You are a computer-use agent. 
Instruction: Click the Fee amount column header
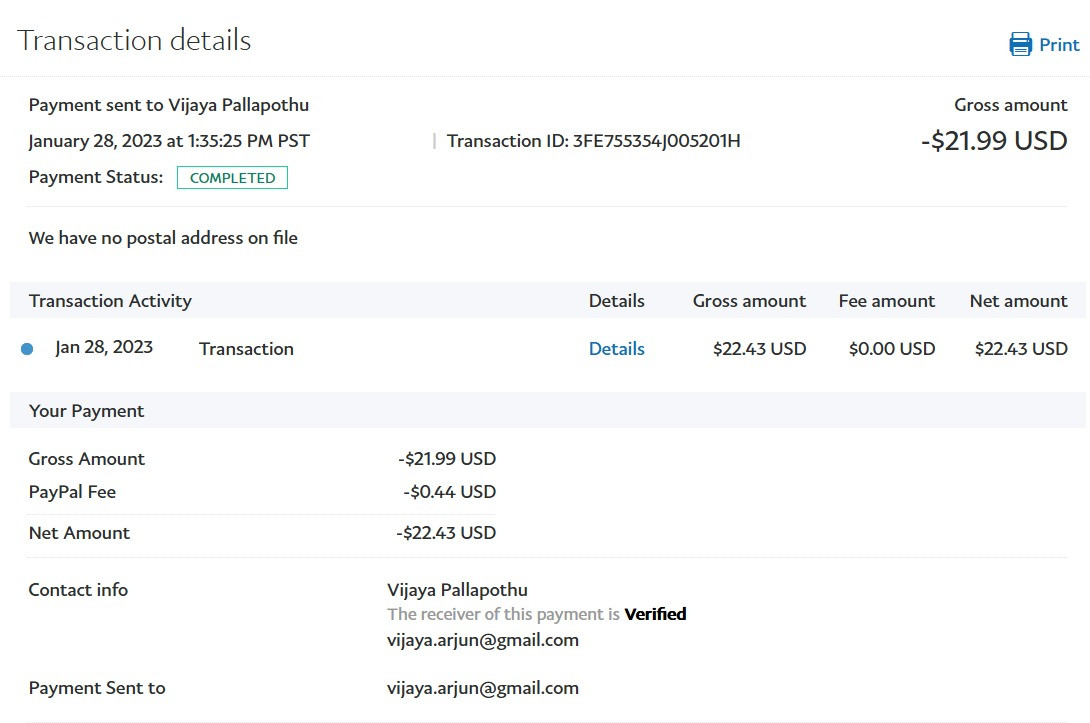[x=886, y=301]
